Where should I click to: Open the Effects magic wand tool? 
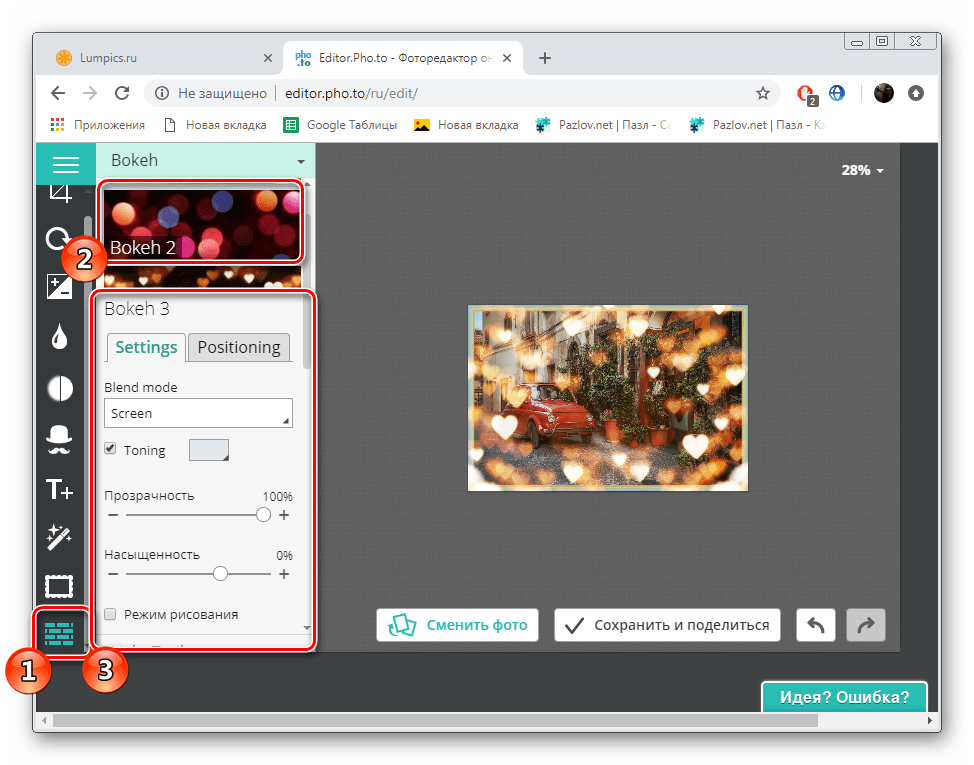pyautogui.click(x=59, y=537)
